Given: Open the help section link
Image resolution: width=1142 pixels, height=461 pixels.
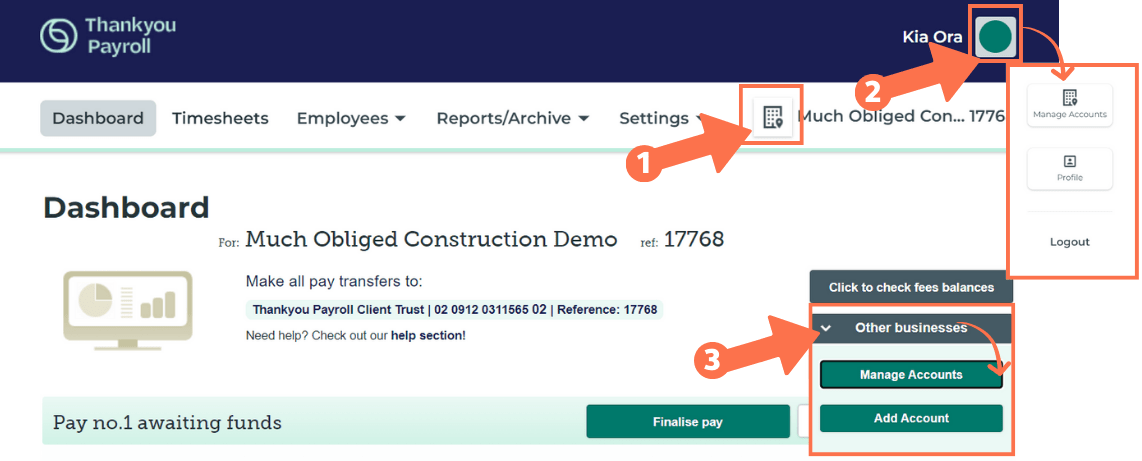Looking at the screenshot, I should (x=426, y=336).
